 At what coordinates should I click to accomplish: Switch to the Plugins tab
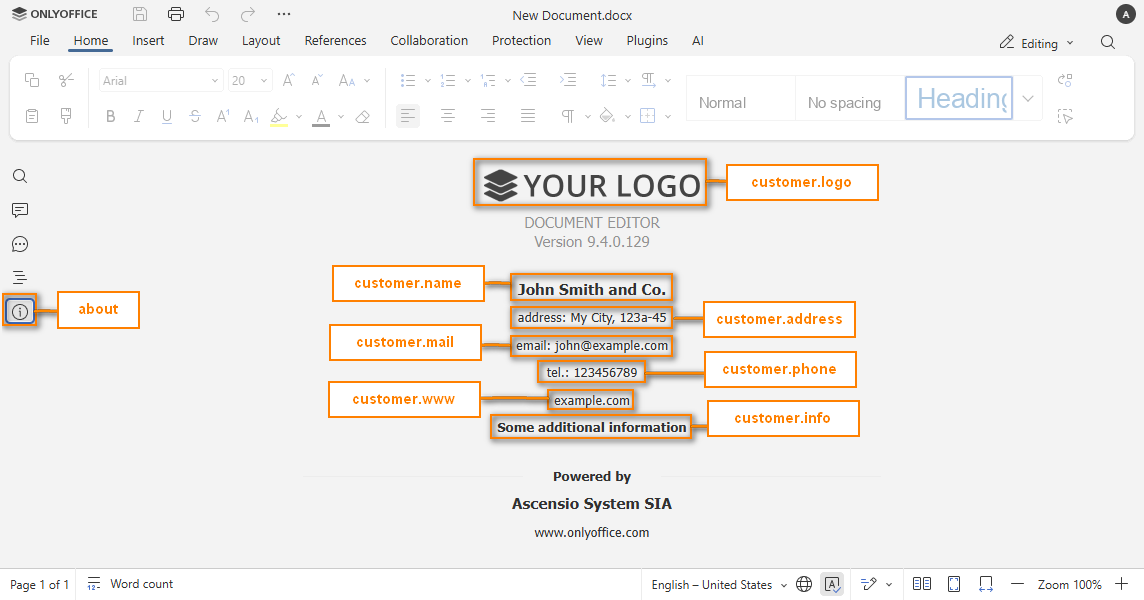[x=647, y=41]
